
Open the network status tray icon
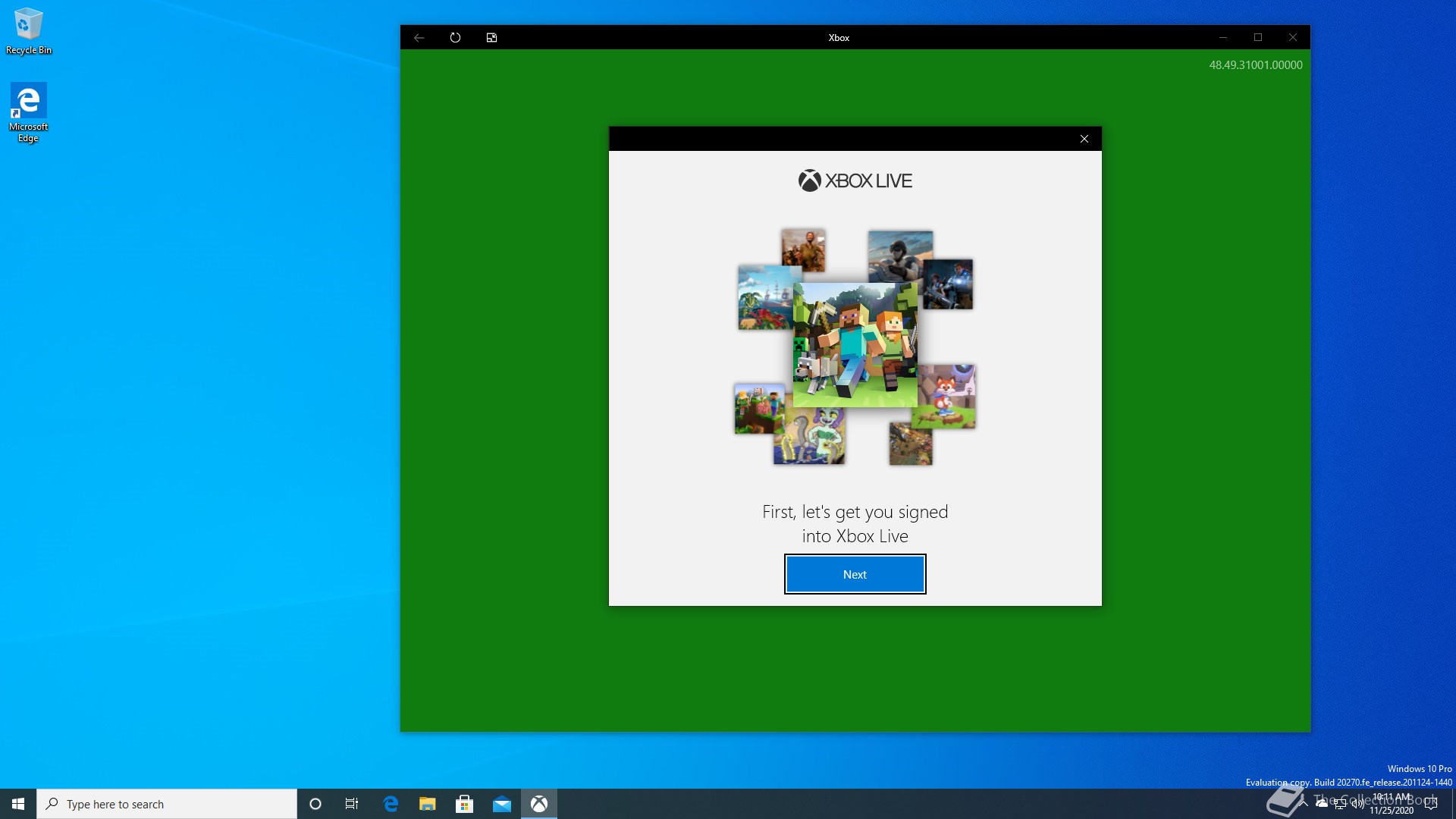pyautogui.click(x=1340, y=804)
